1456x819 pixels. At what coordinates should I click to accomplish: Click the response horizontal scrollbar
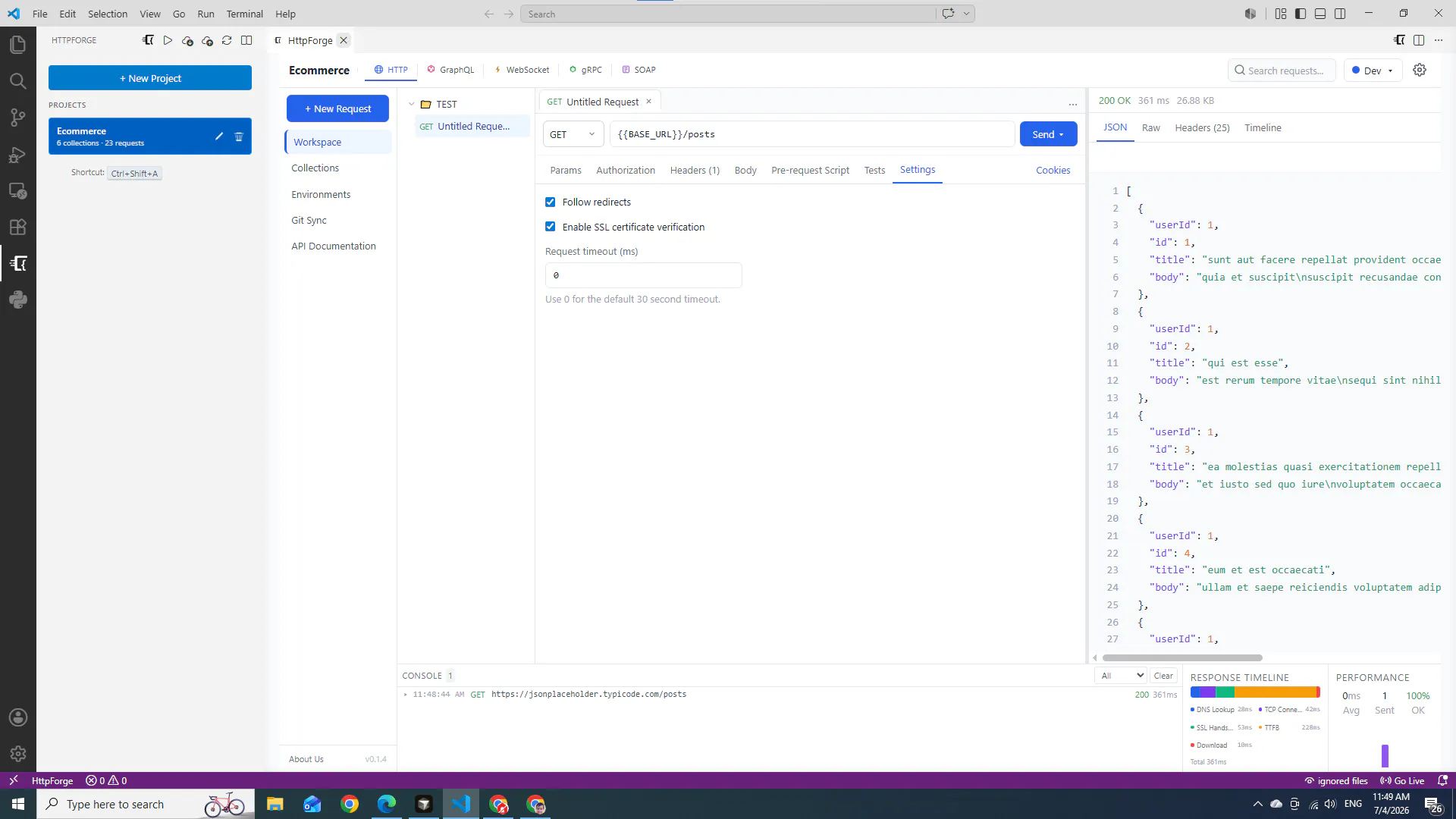[1182, 657]
